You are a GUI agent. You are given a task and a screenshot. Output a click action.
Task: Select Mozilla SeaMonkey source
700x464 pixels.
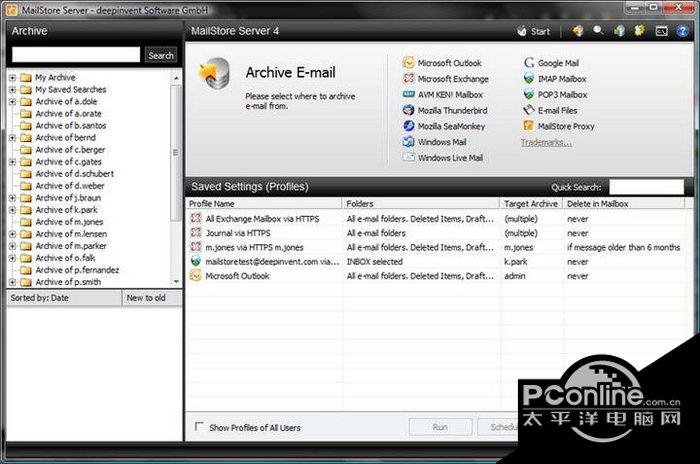pyautogui.click(x=444, y=126)
